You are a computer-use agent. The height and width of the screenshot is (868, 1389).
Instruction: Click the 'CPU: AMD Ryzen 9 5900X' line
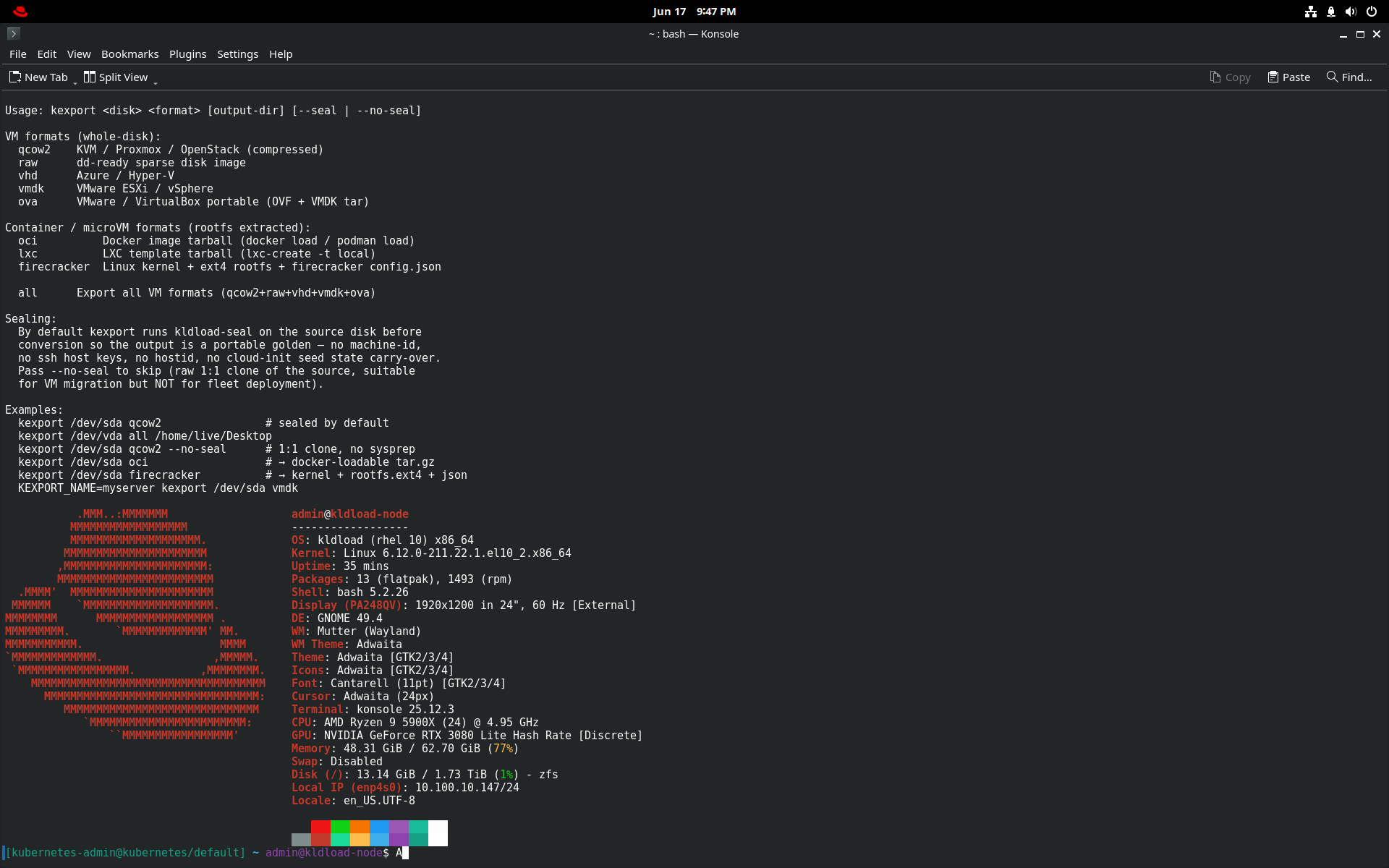click(415, 723)
